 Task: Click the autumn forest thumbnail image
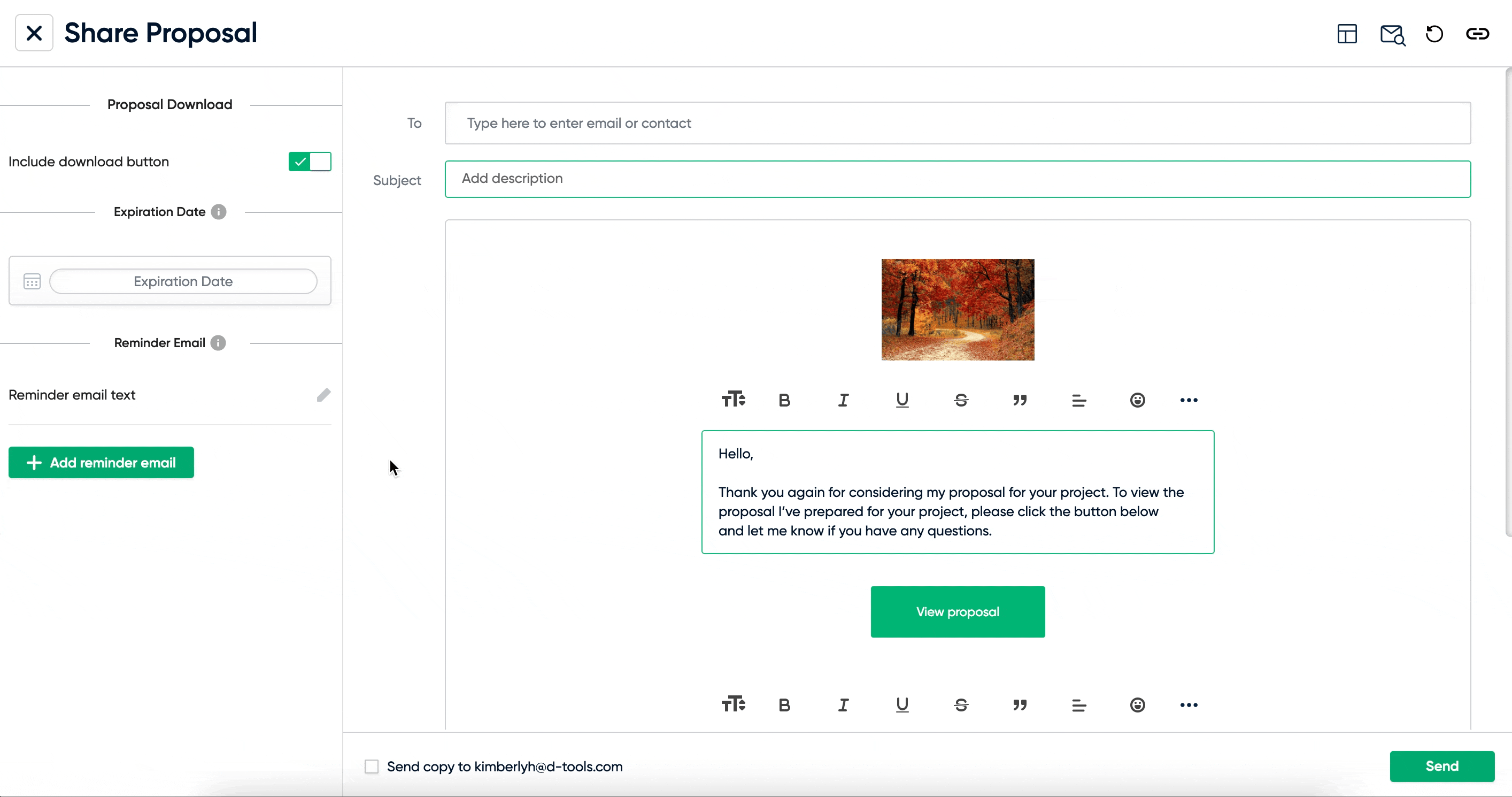pos(958,309)
